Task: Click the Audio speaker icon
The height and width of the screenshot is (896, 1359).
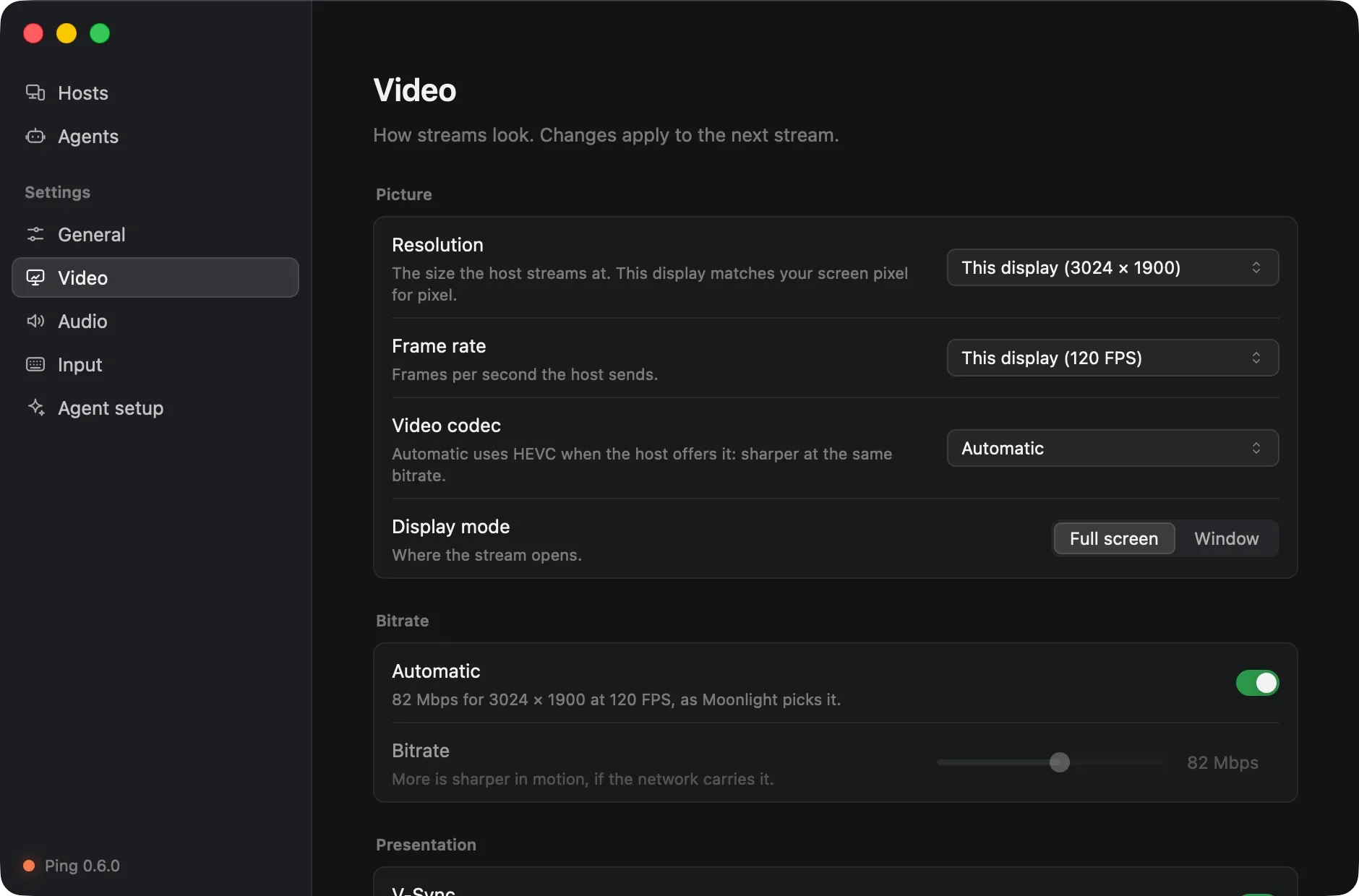Action: 35,321
